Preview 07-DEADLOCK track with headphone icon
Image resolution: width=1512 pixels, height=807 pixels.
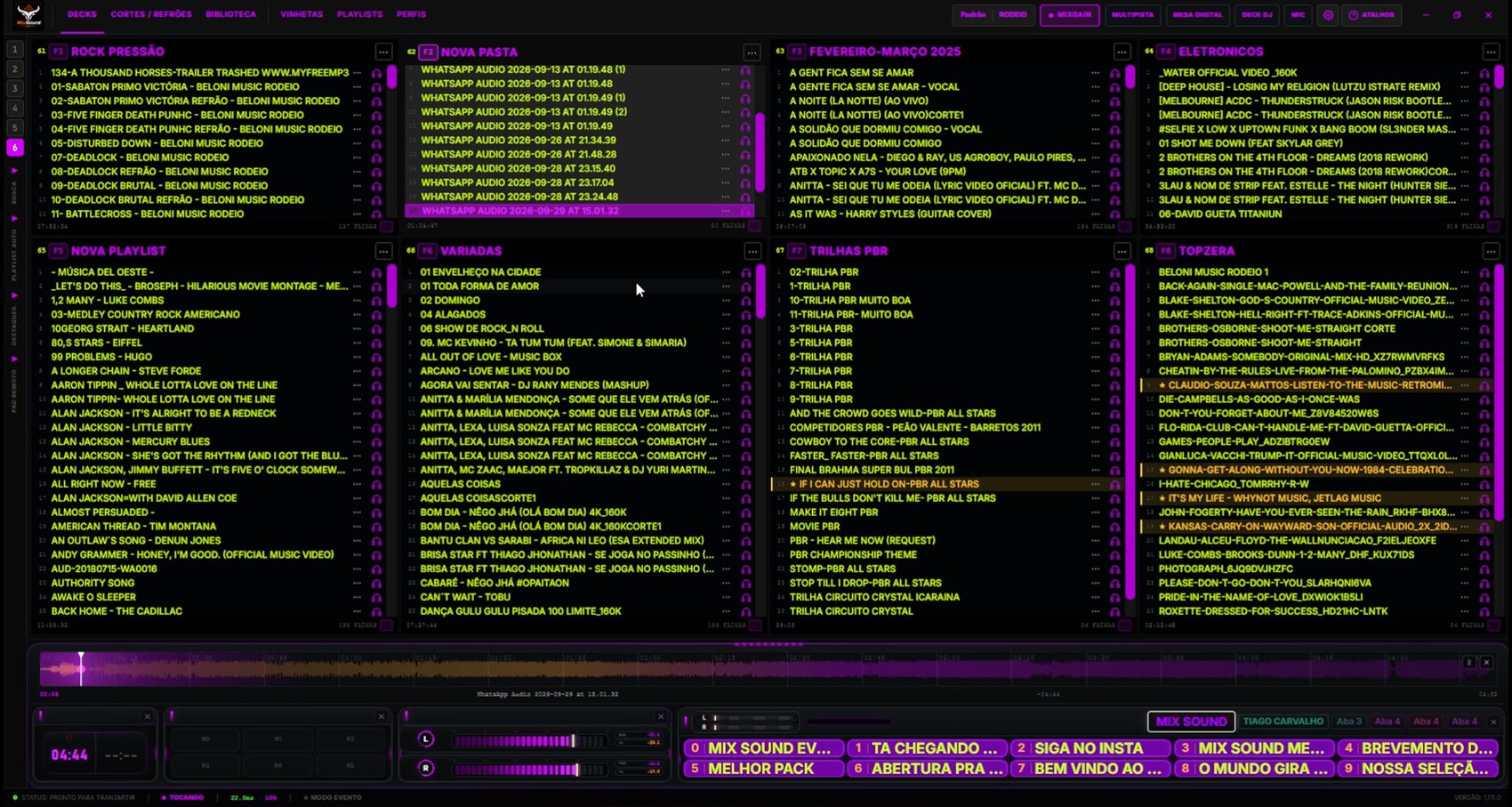(x=376, y=157)
